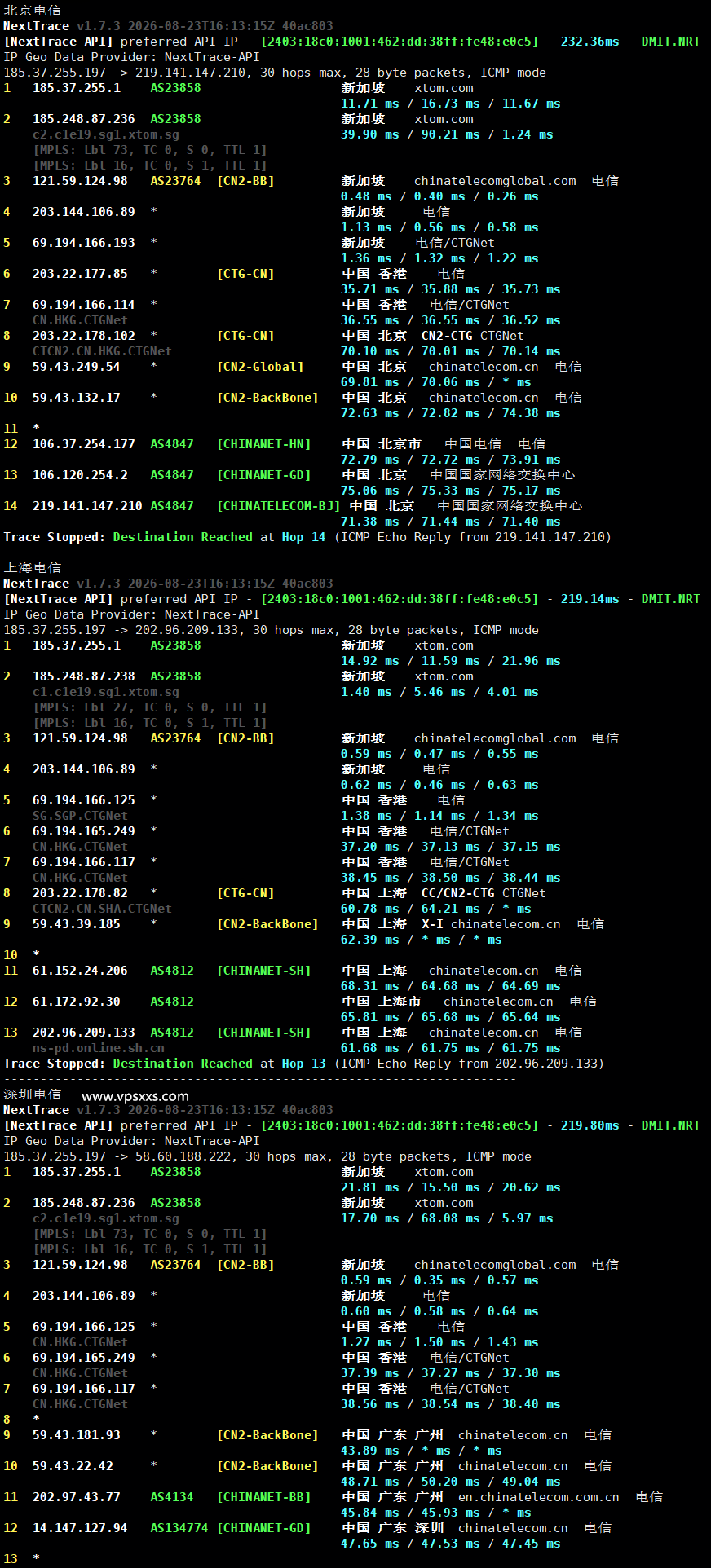This screenshot has width=711, height=1568.
Task: Click the 39.90 ms latency value
Action: 370,134
